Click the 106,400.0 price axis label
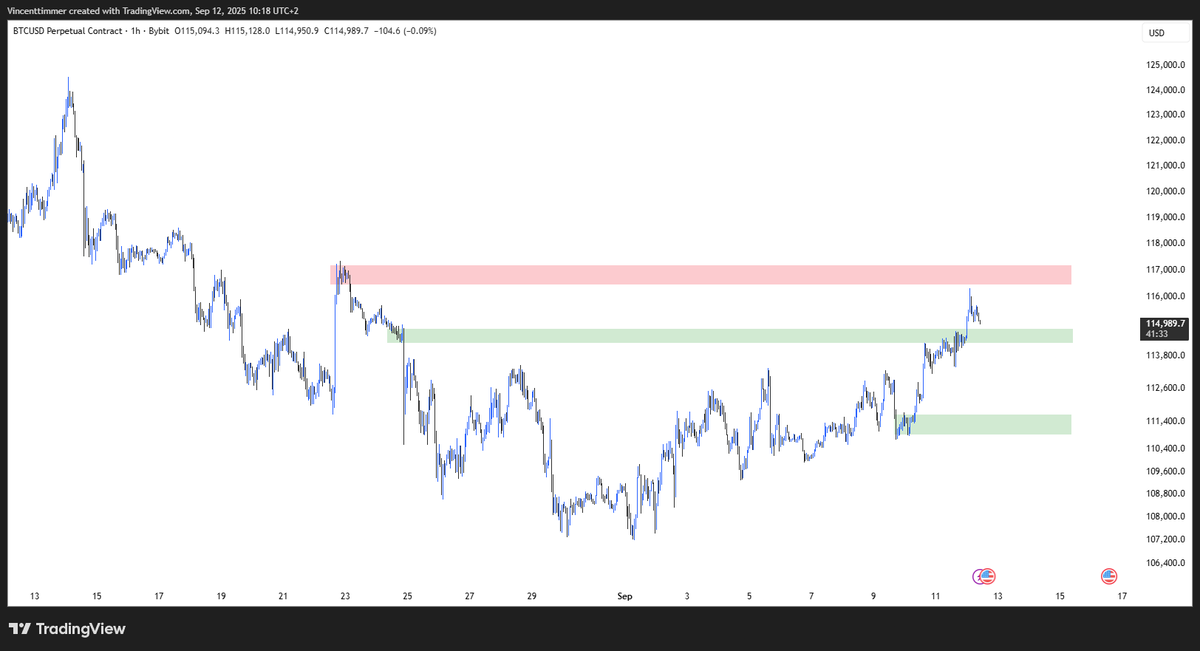Screen dimensions: 1200x651 [1167, 563]
